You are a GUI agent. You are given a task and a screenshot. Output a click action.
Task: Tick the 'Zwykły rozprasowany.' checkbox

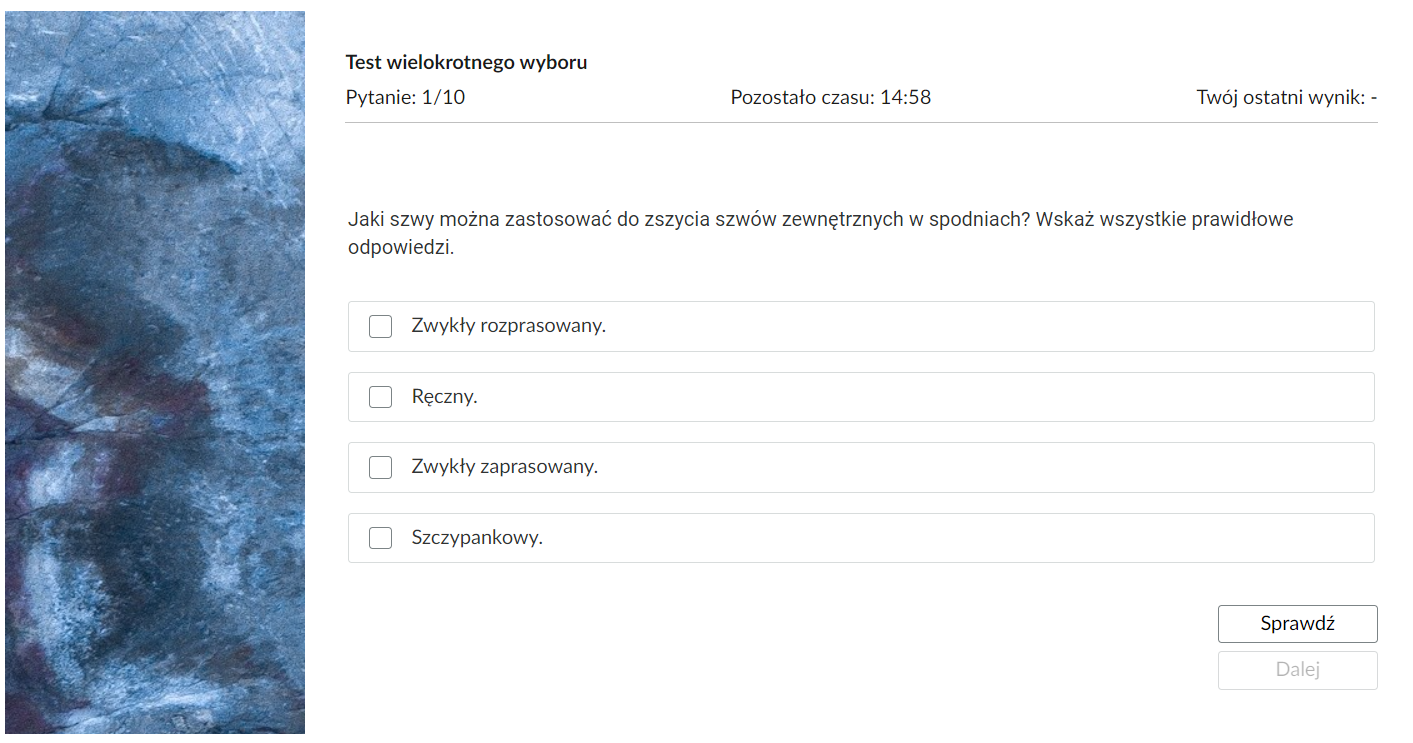tap(380, 327)
